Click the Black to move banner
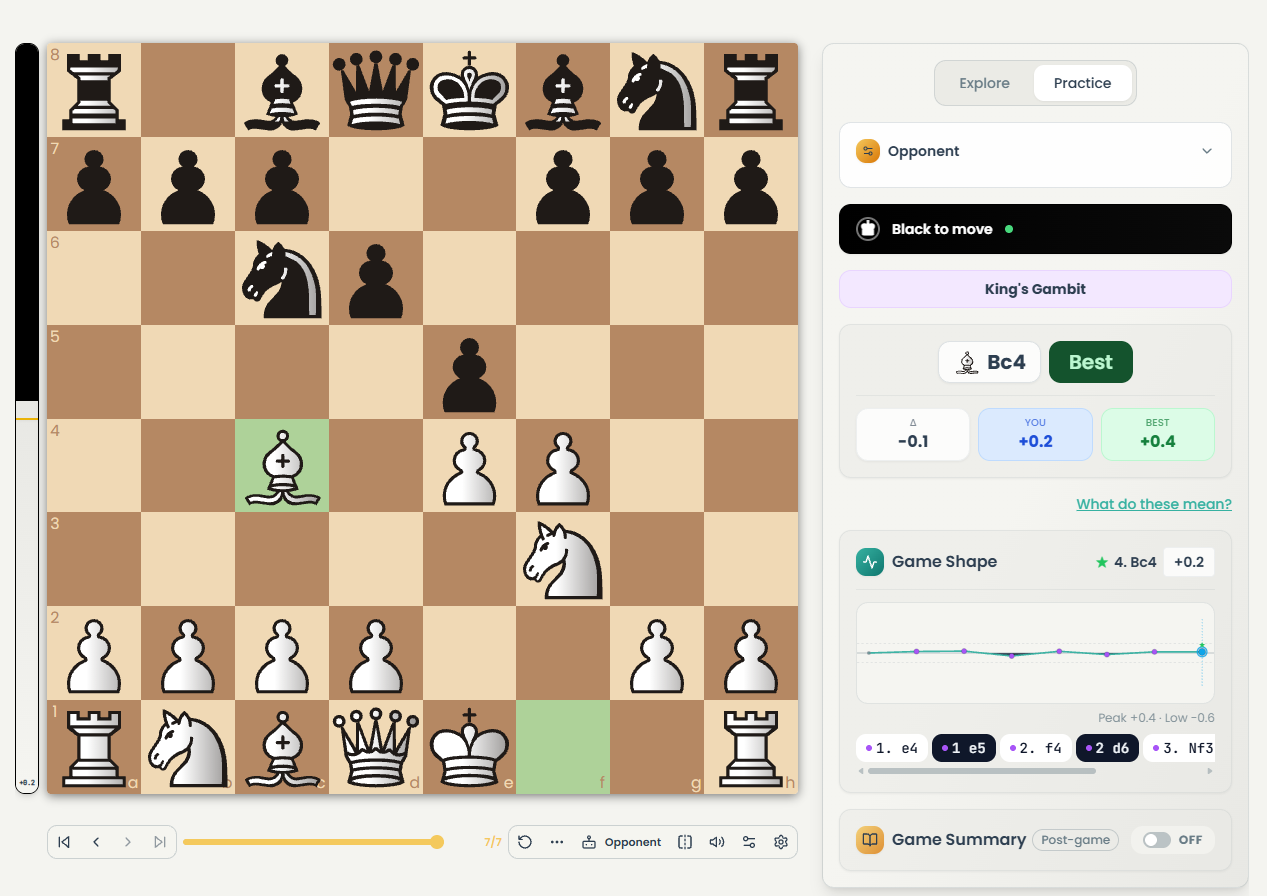1267x896 pixels. coord(1035,229)
